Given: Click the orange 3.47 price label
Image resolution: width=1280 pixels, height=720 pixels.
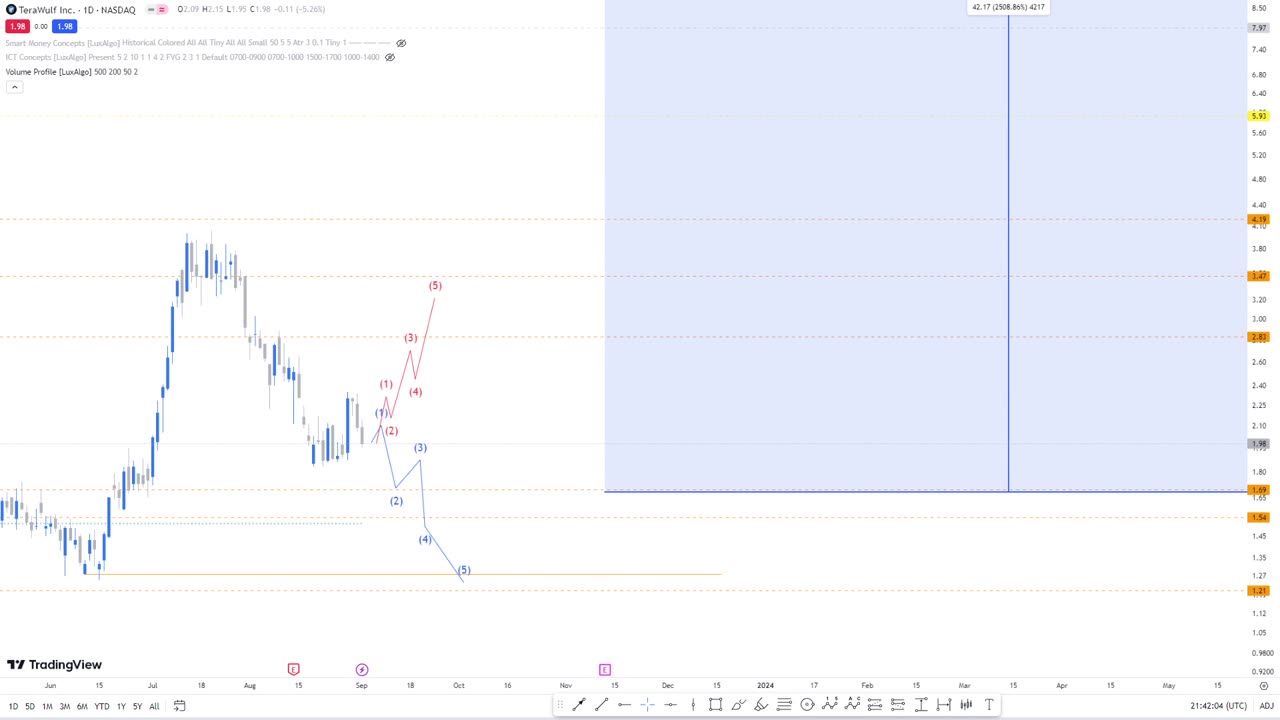Looking at the screenshot, I should click(1260, 276).
